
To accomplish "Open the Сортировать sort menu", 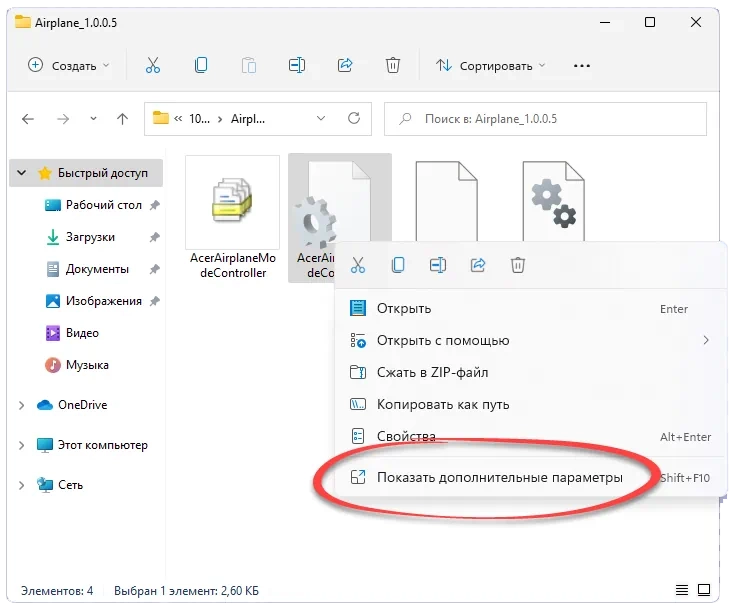I will [x=490, y=65].
